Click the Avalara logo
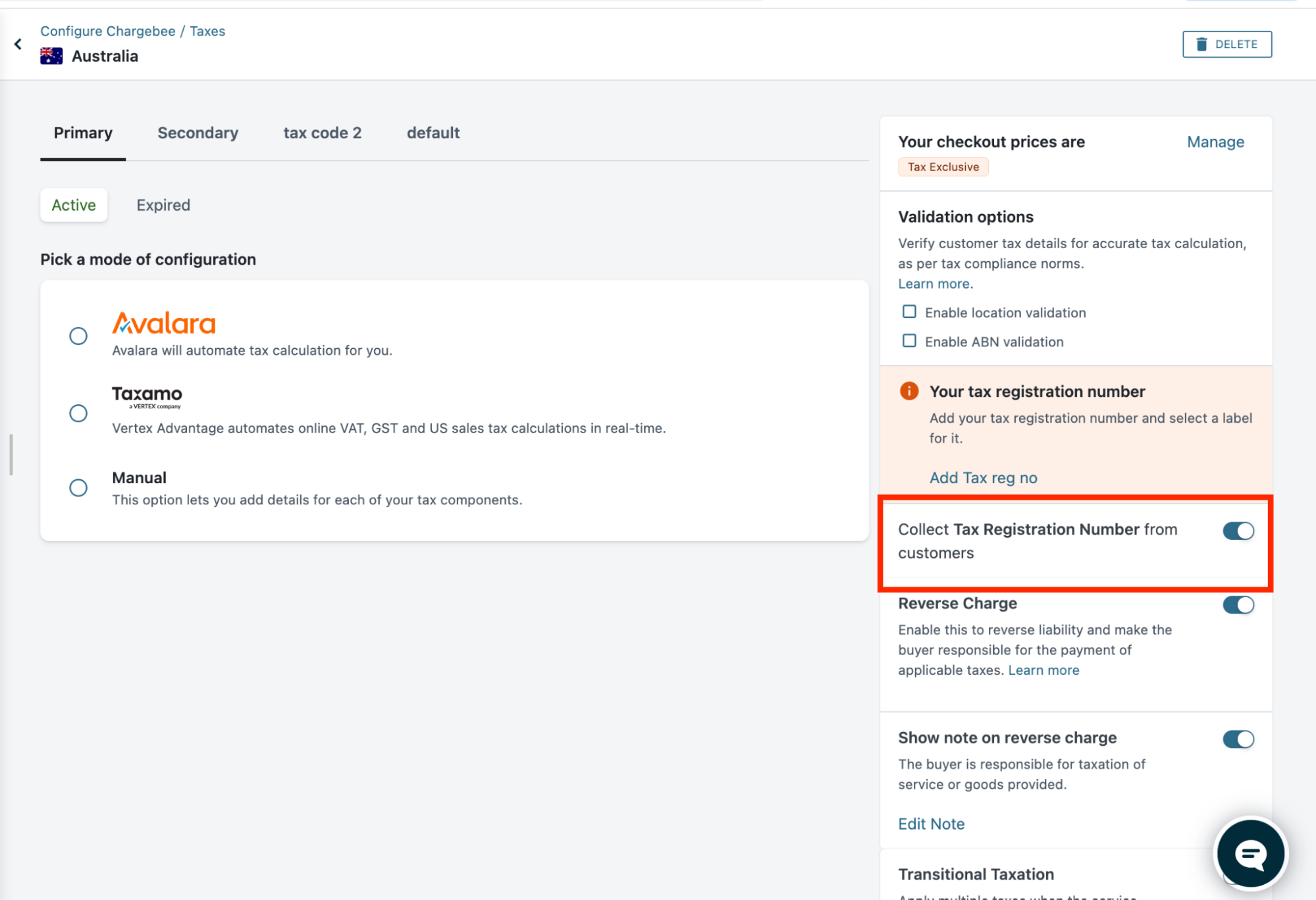 164,323
